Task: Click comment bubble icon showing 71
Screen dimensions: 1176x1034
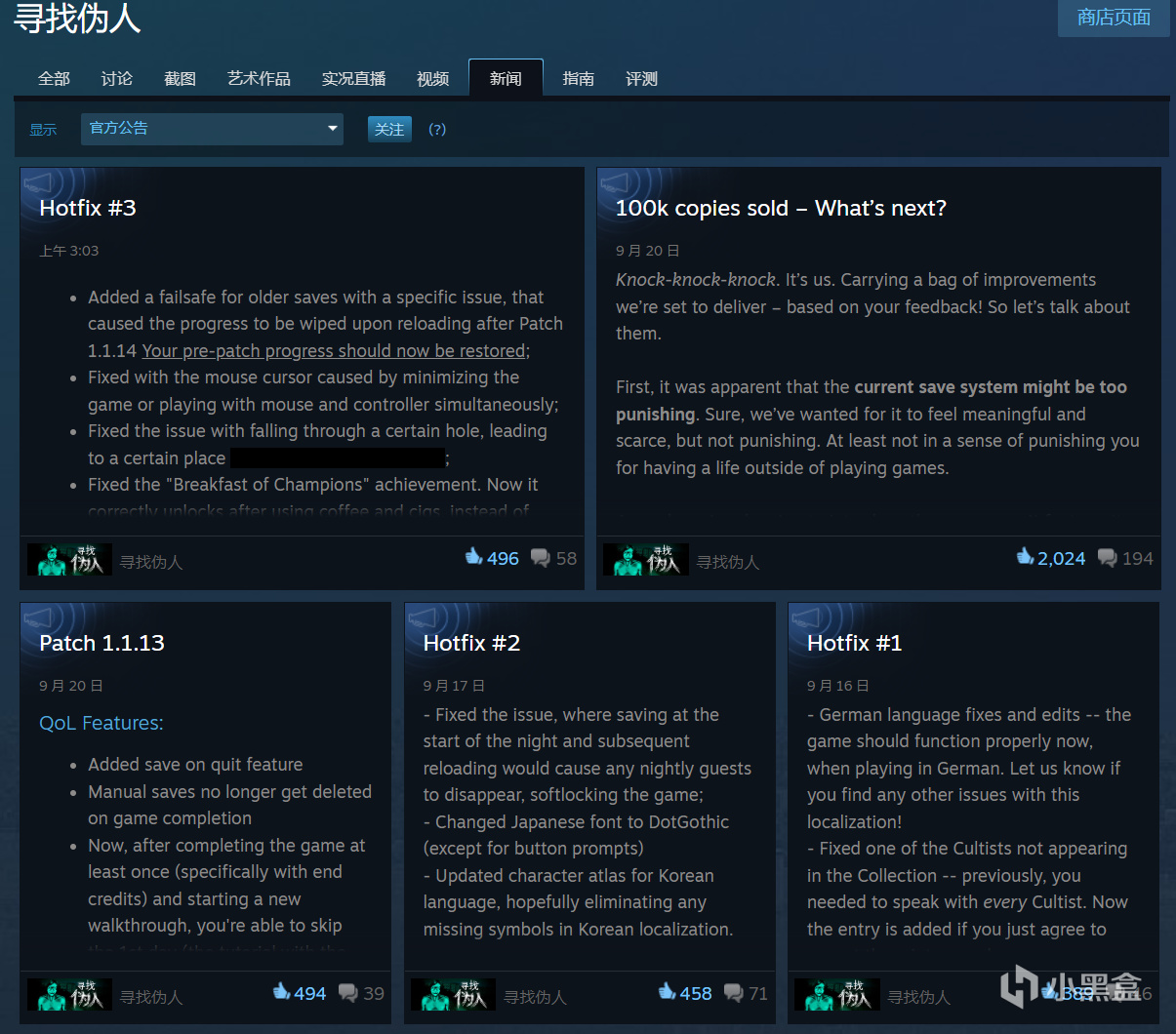Action: (x=733, y=993)
